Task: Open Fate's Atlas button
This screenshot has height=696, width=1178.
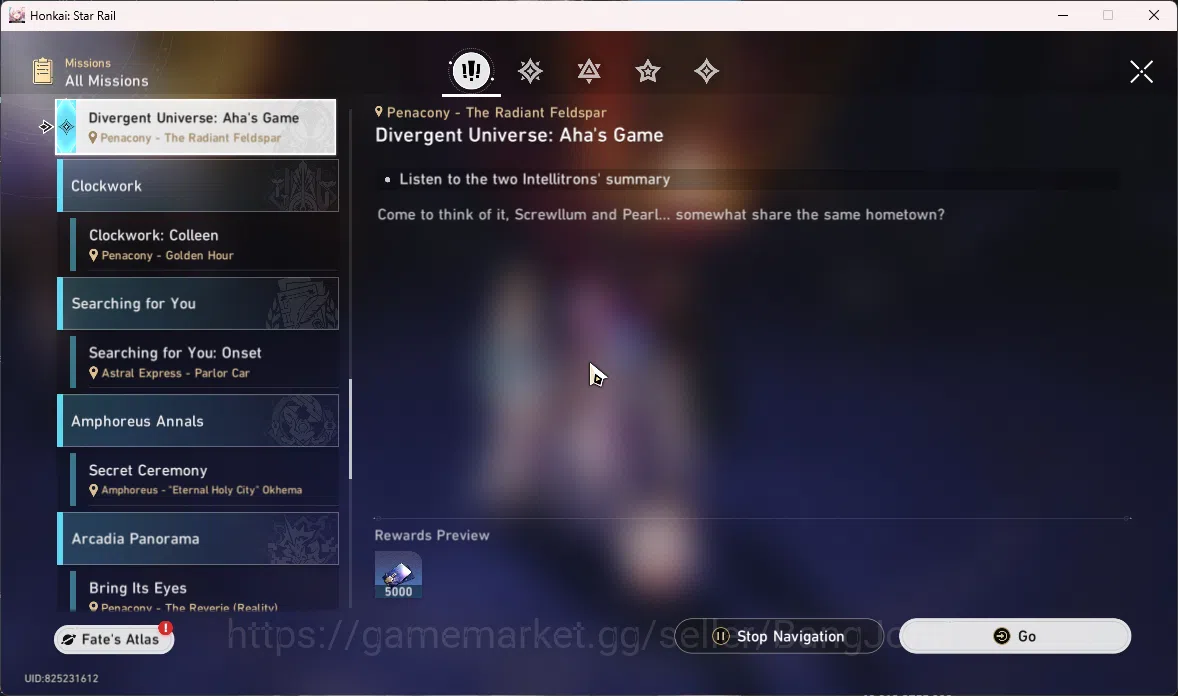Action: [113, 639]
